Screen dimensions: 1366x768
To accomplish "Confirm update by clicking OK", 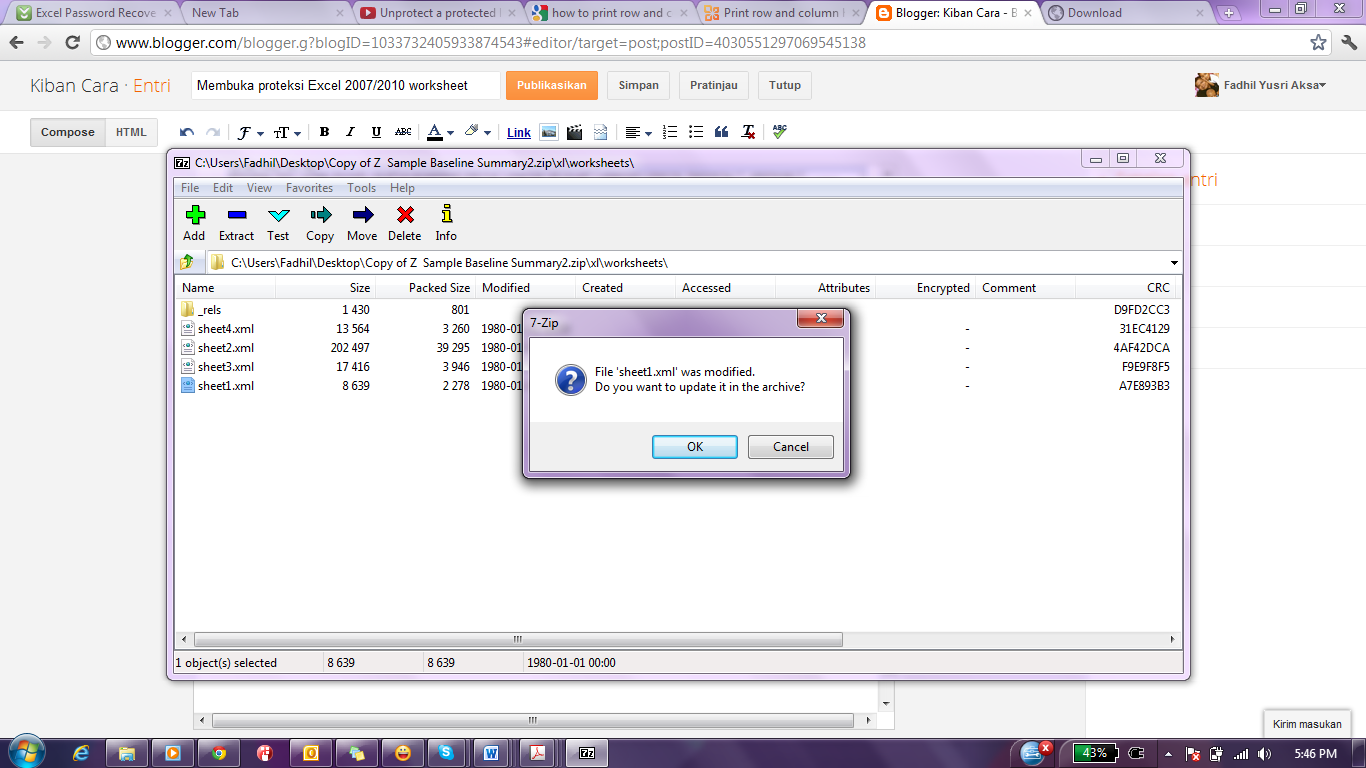I will click(695, 447).
